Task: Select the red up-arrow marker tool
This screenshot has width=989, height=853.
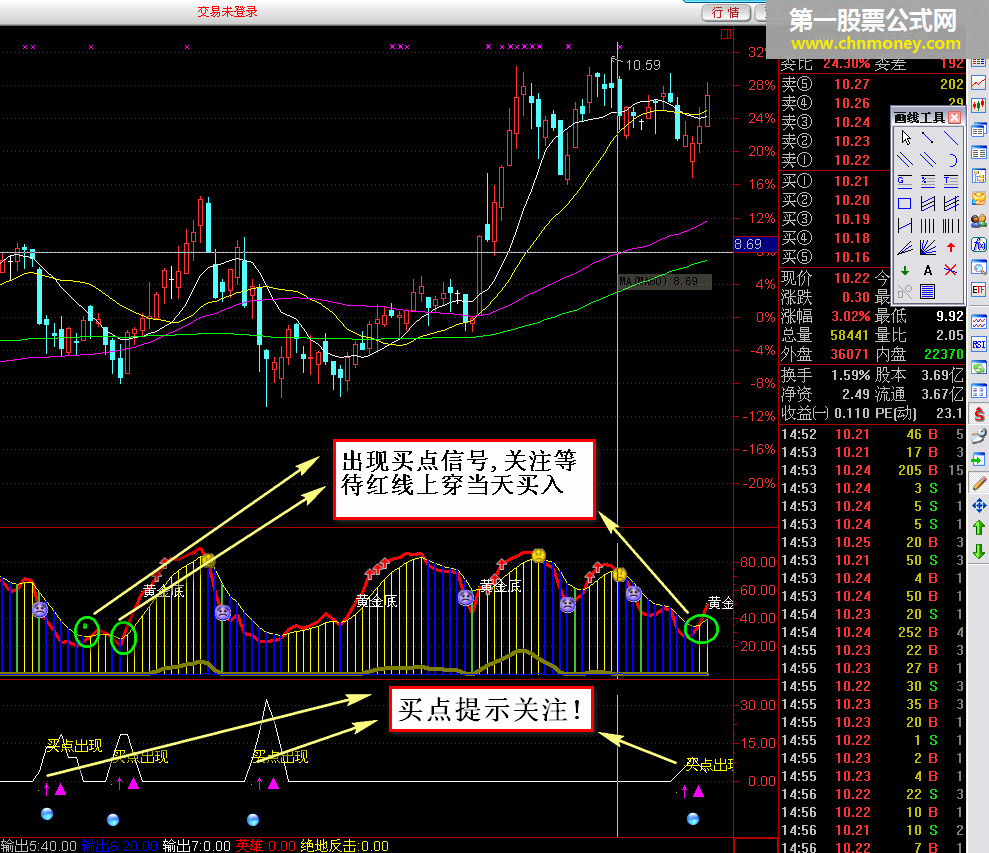Action: (x=951, y=247)
